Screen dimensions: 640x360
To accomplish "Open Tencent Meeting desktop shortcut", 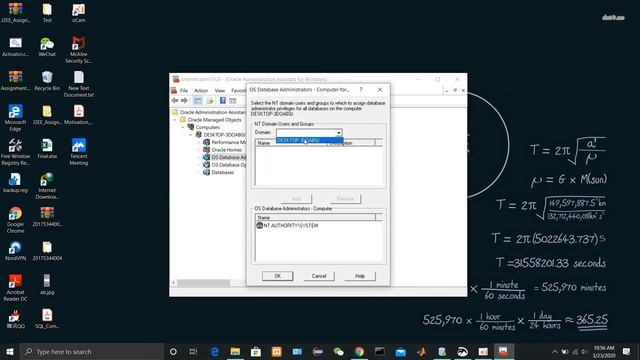I will (x=78, y=151).
